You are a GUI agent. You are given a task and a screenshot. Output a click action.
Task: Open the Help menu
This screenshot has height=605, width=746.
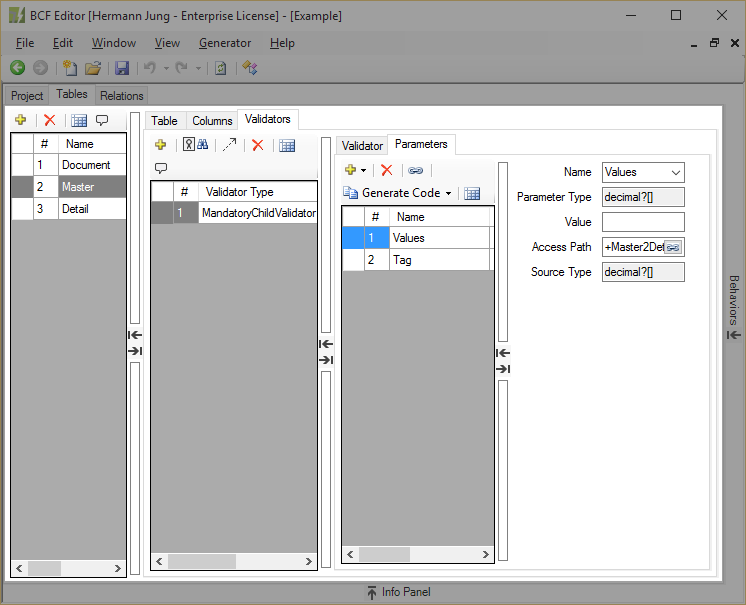282,43
